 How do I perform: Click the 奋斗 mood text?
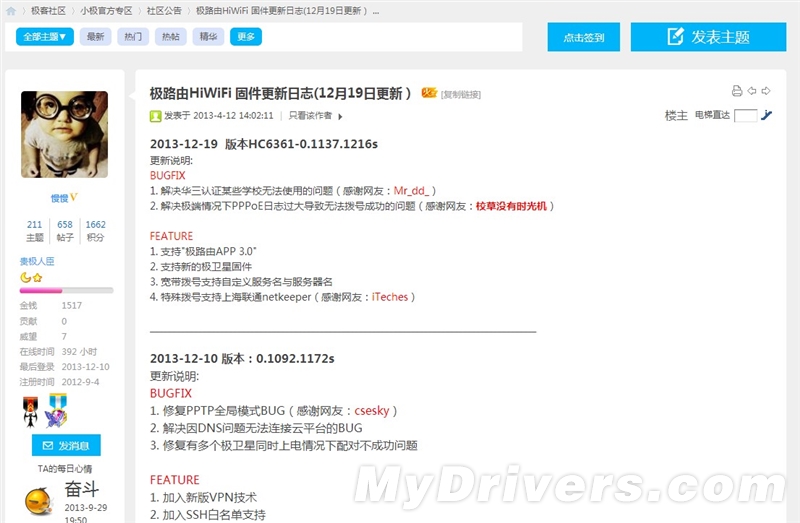(82, 489)
